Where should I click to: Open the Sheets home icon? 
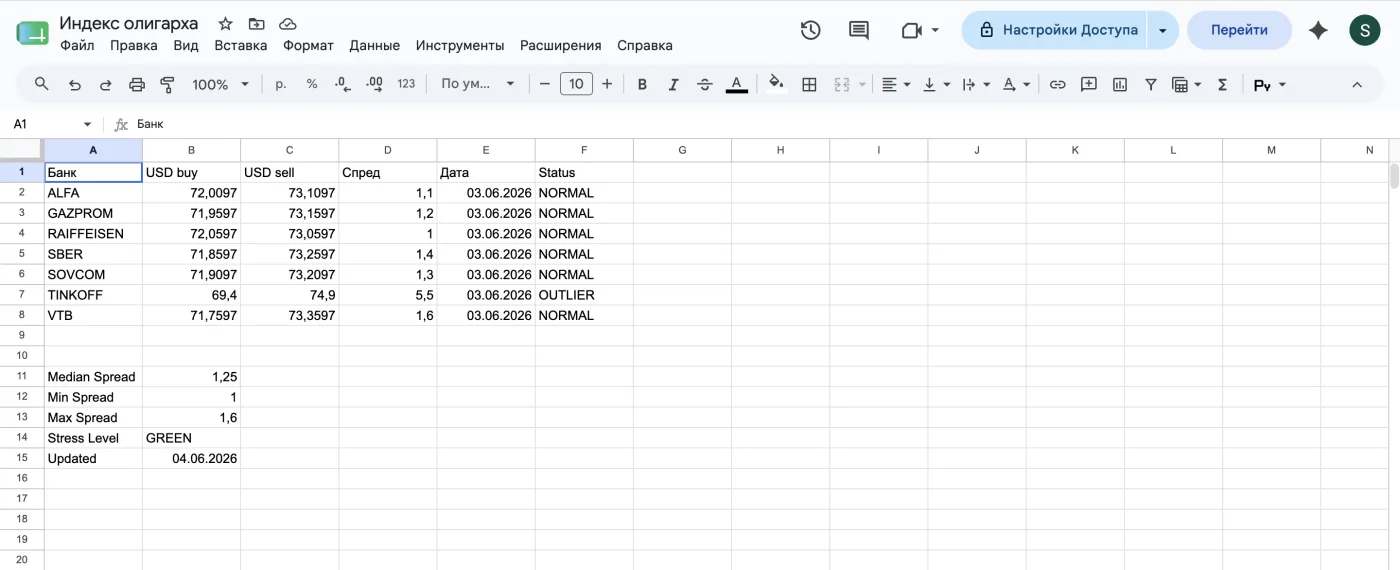pos(32,32)
